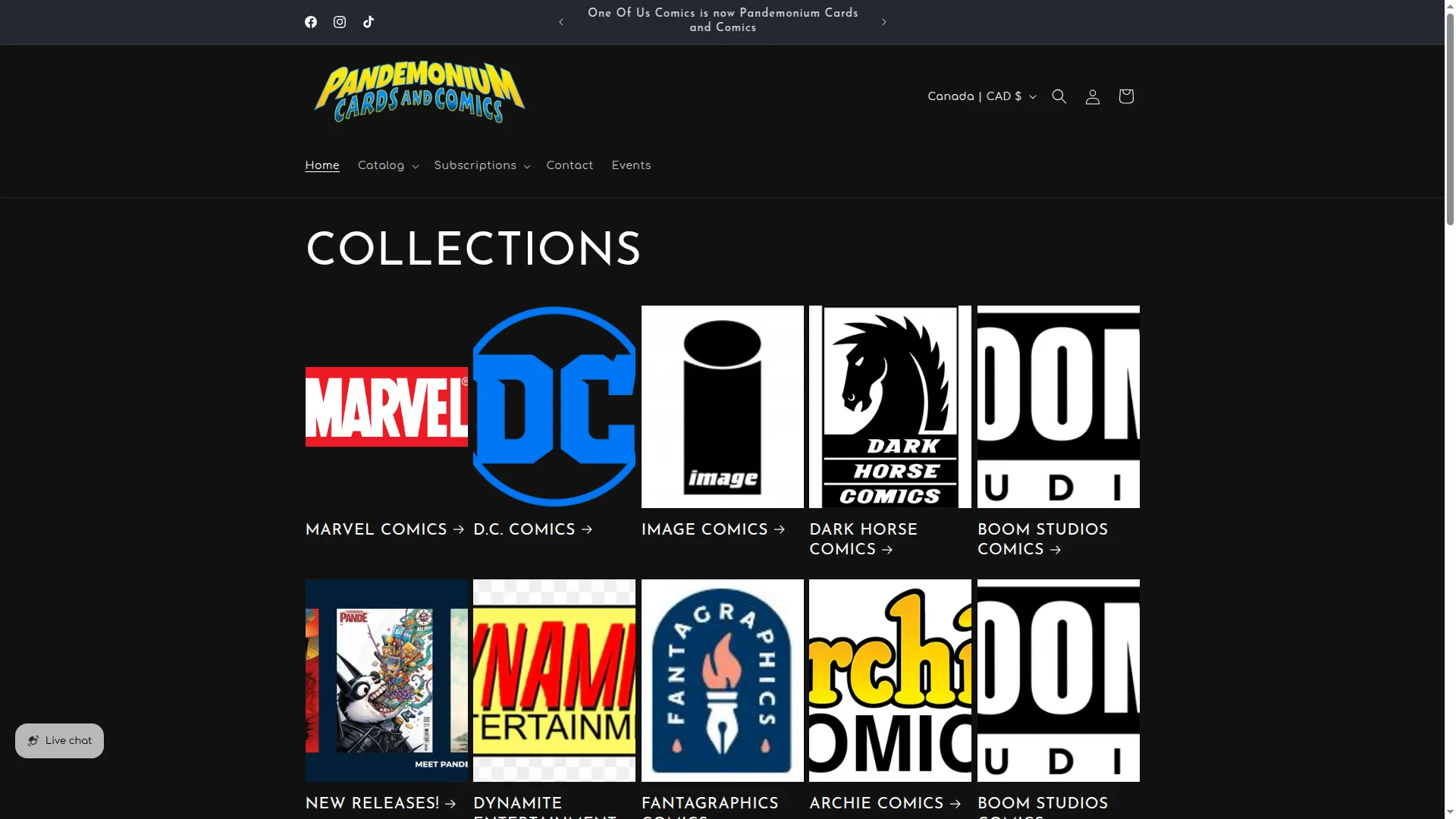Follow the DYNAMITE ENTERTAINMENT link
The height and width of the screenshot is (819, 1456).
tap(545, 806)
